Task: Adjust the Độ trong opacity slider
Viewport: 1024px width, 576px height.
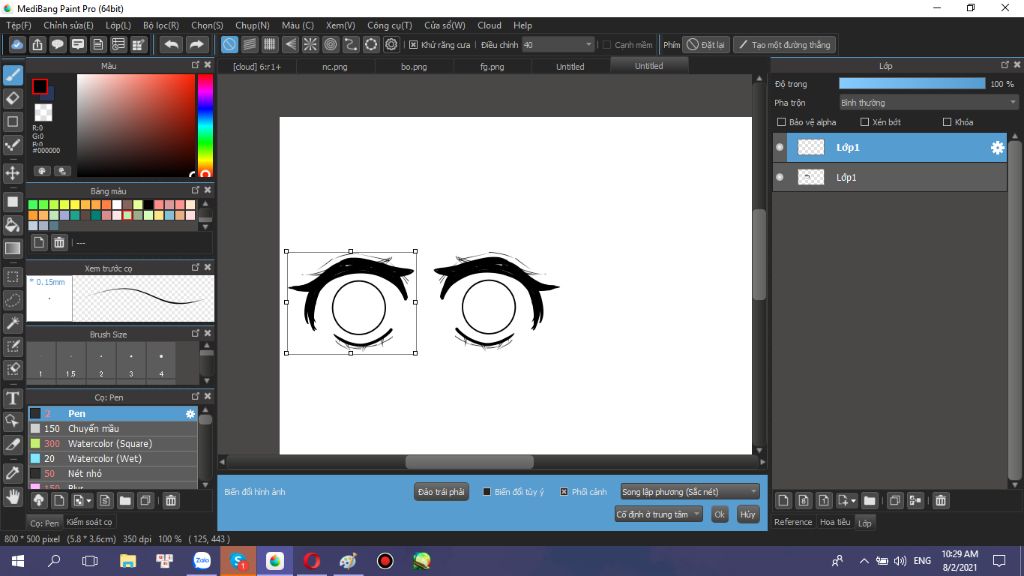Action: click(912, 84)
